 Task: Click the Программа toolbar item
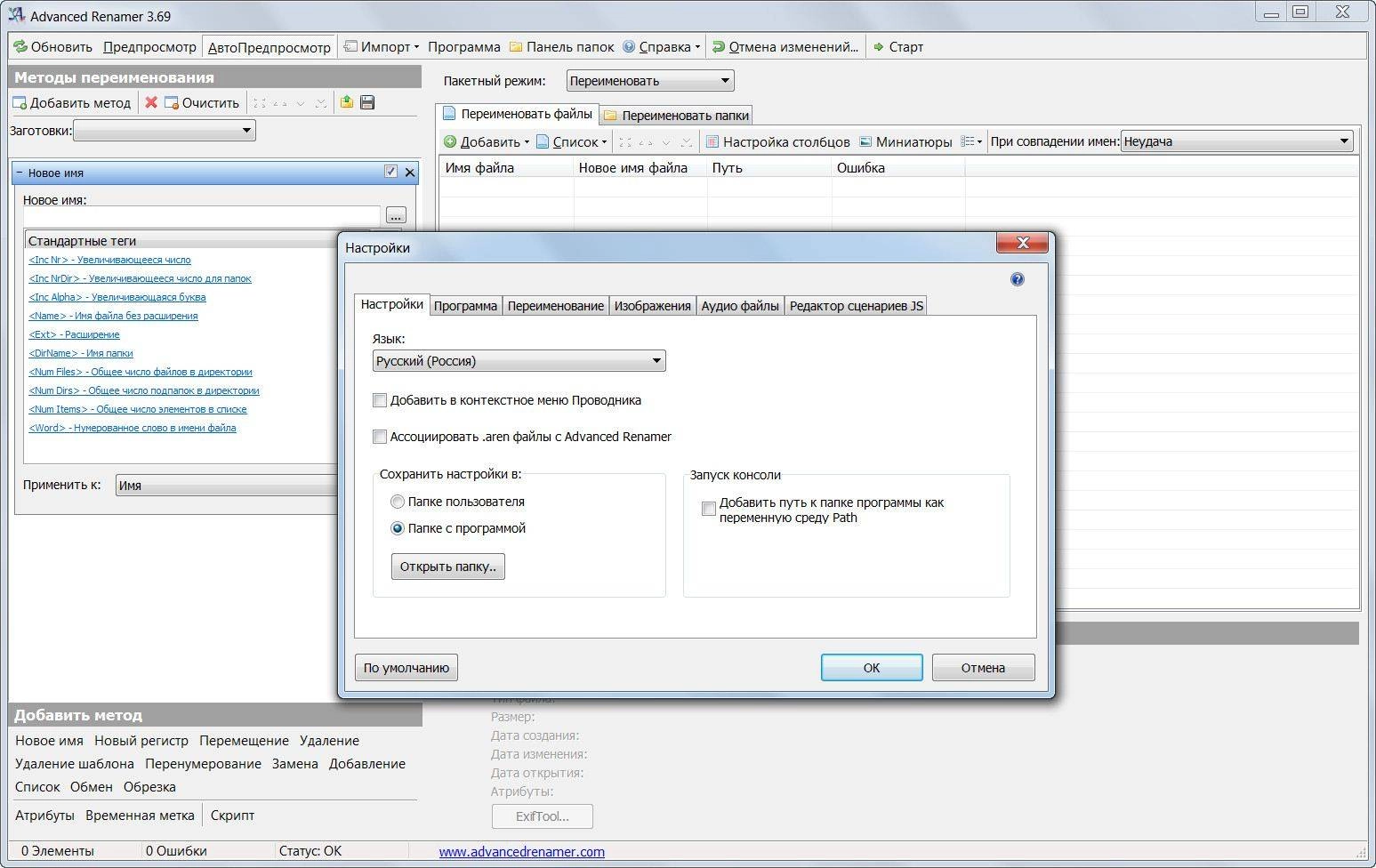(x=463, y=46)
